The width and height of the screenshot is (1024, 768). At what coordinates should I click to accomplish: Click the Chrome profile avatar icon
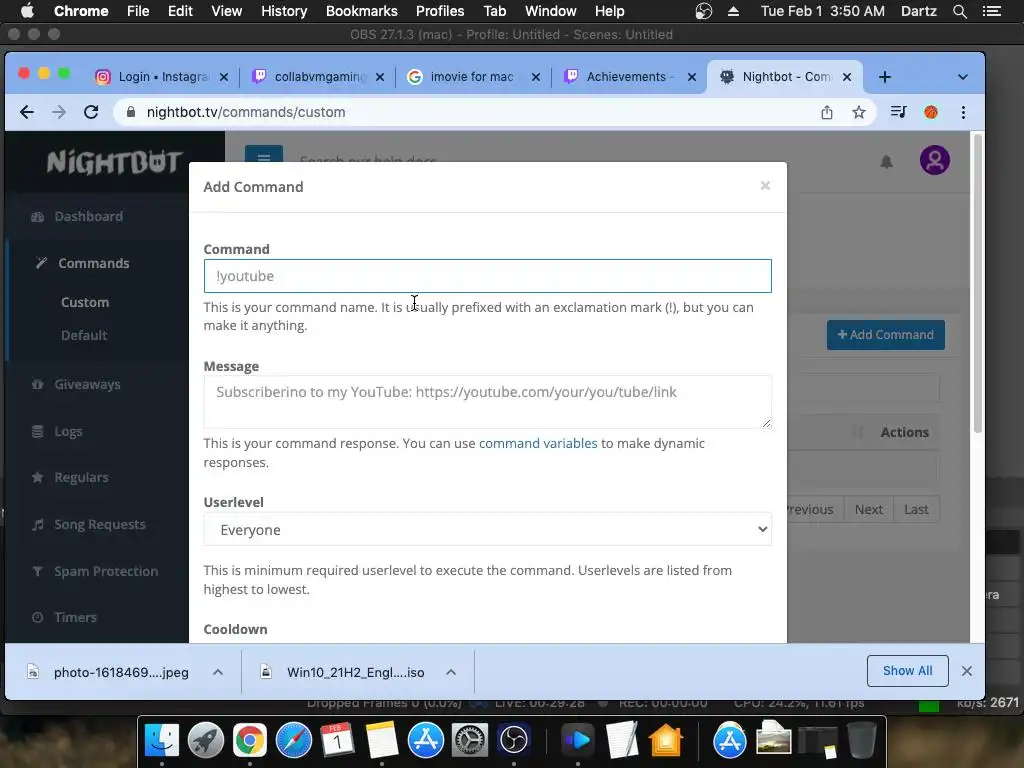[x=931, y=112]
